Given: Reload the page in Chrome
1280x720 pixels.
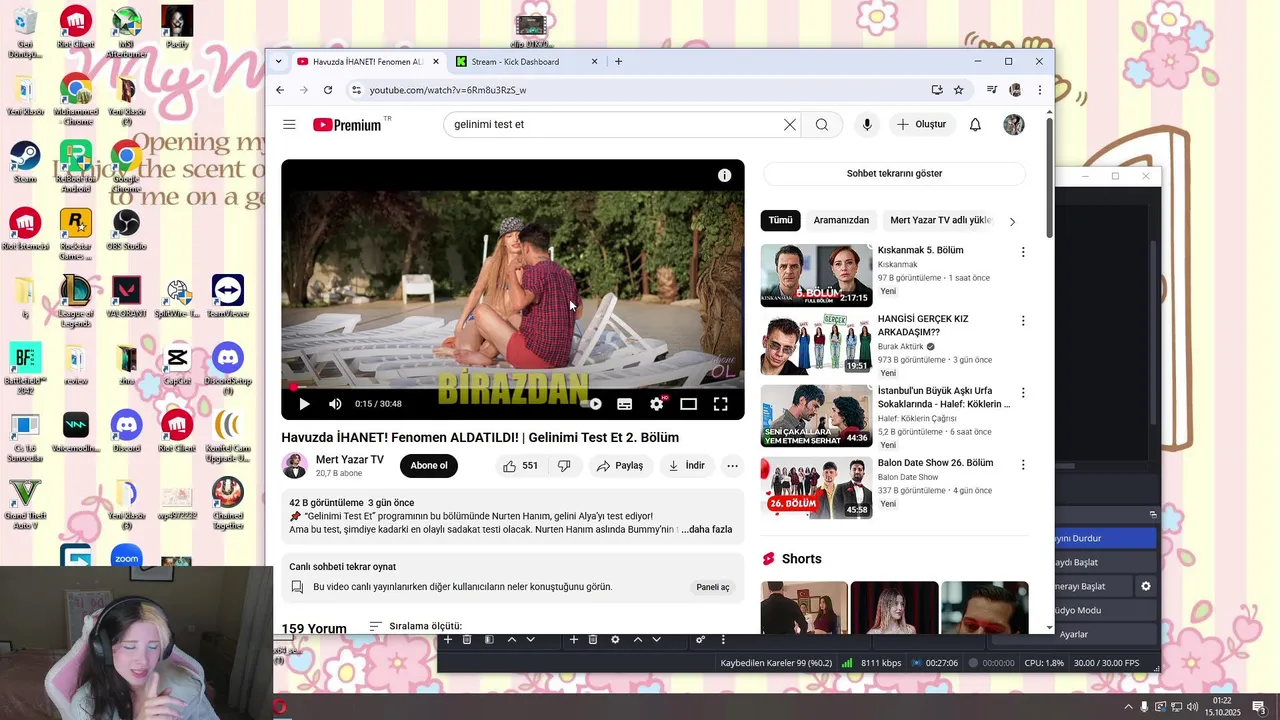Looking at the screenshot, I should (327, 90).
